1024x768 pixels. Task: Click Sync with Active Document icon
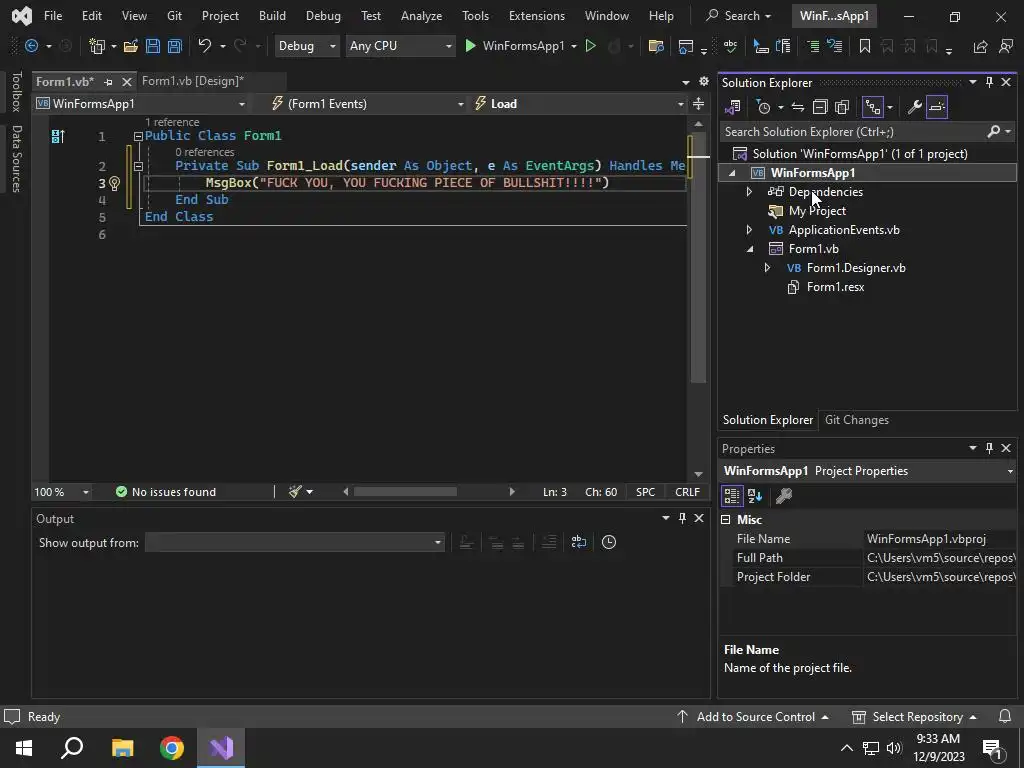797,107
